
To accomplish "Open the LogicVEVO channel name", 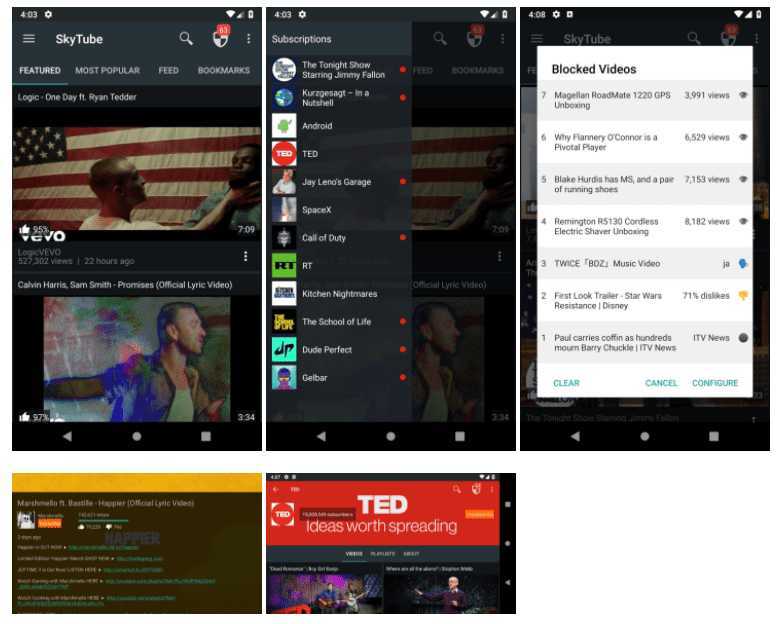I will click(x=39, y=252).
